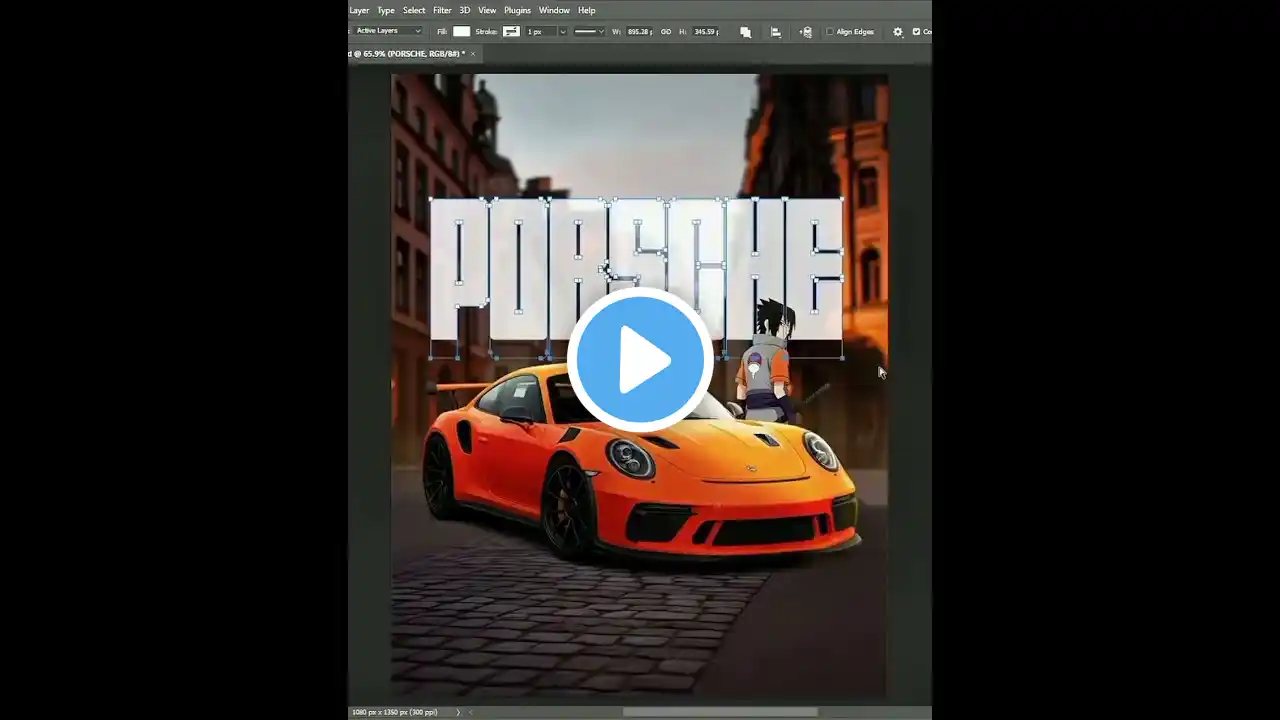The image size is (1280, 720).
Task: Click the stroke type swatch icon
Action: tap(511, 32)
